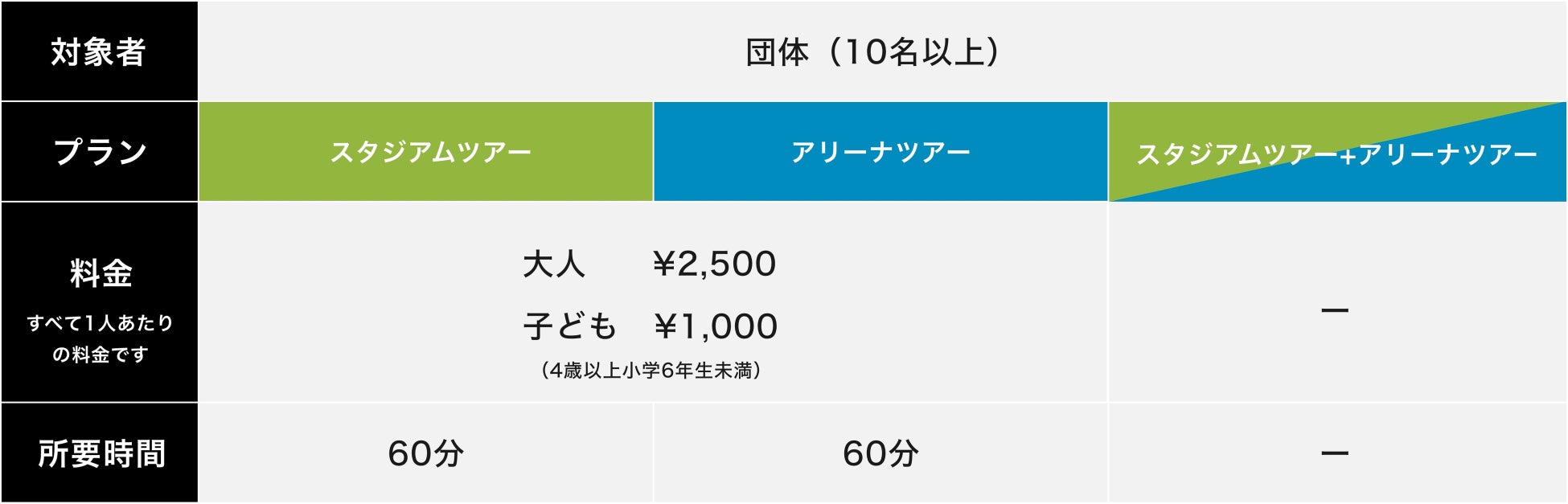
Task: Click the プラン row header
Action: pyautogui.click(x=100, y=152)
